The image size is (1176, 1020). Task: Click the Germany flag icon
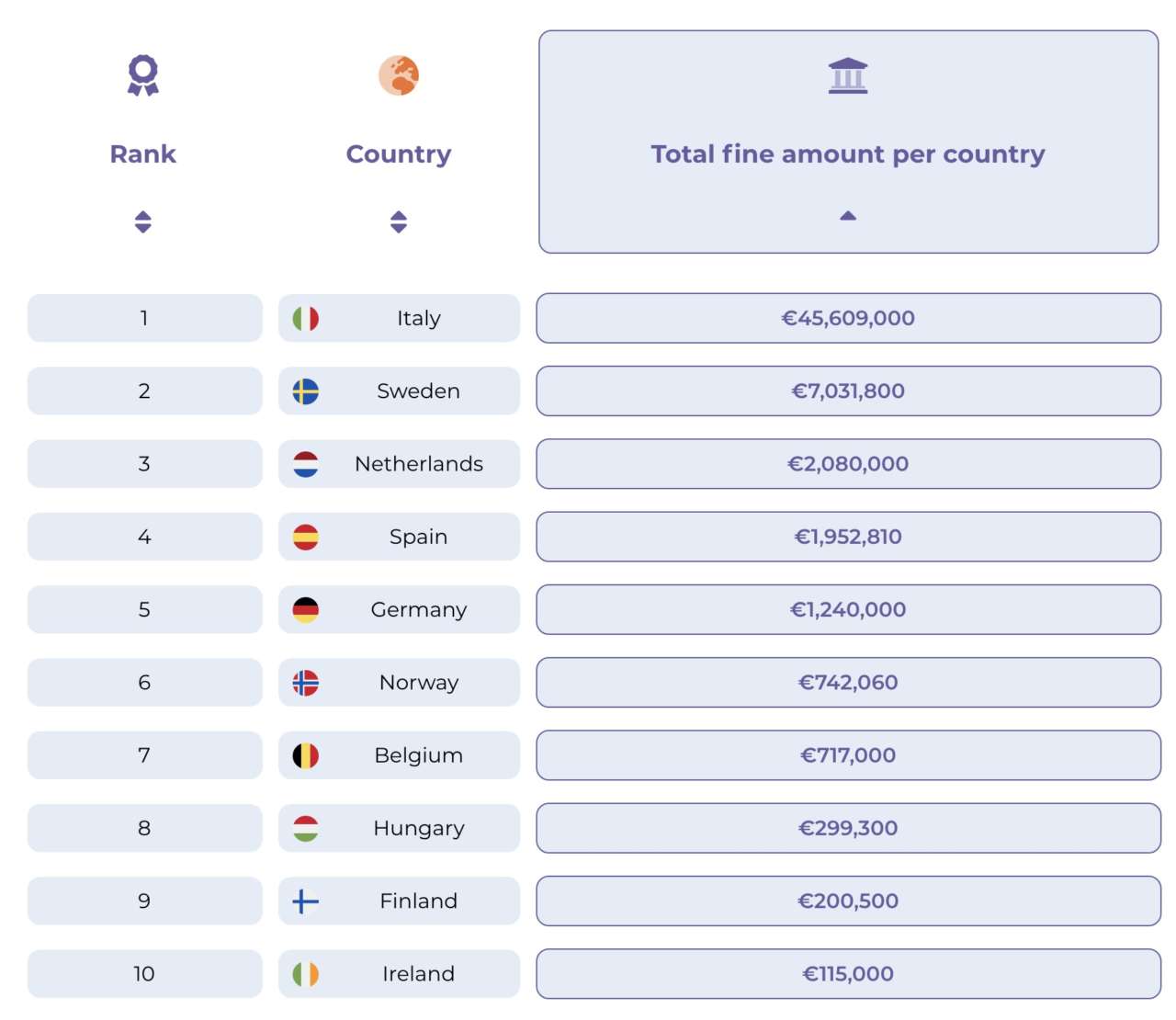click(x=306, y=610)
